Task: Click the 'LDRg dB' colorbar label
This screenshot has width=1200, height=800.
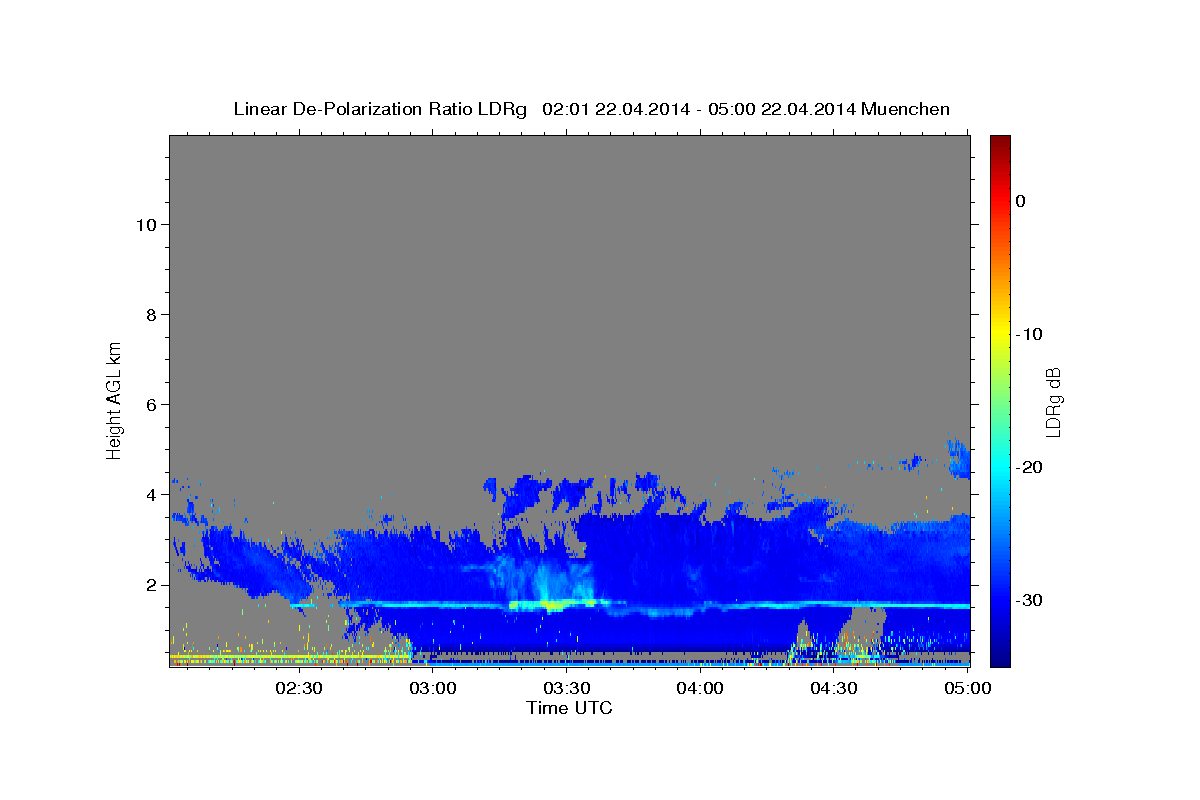Action: click(x=1052, y=402)
